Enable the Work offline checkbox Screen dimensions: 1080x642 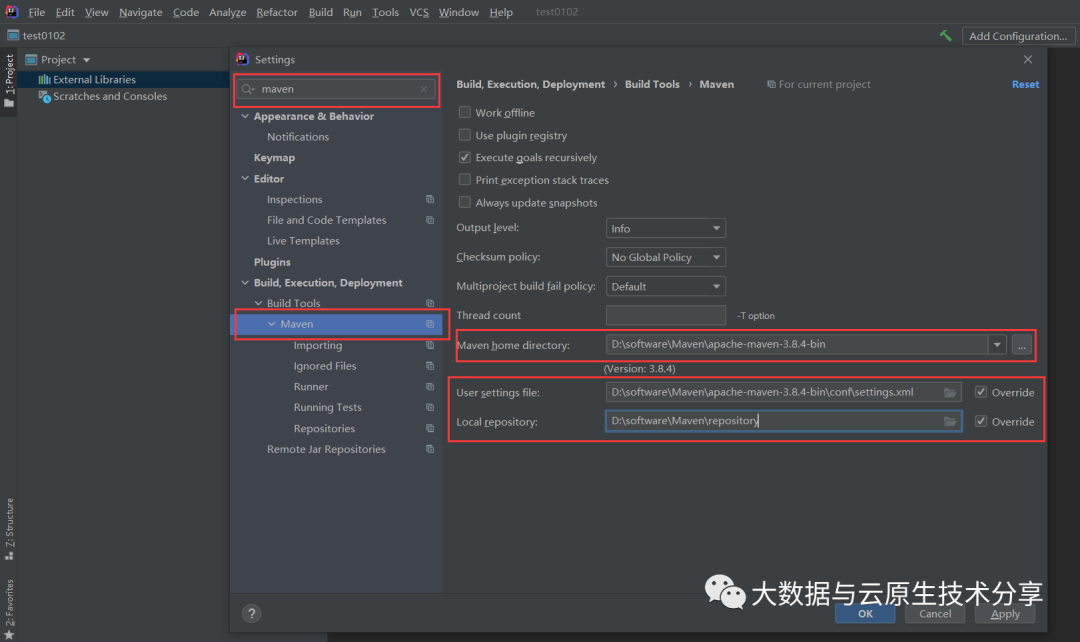(x=465, y=112)
